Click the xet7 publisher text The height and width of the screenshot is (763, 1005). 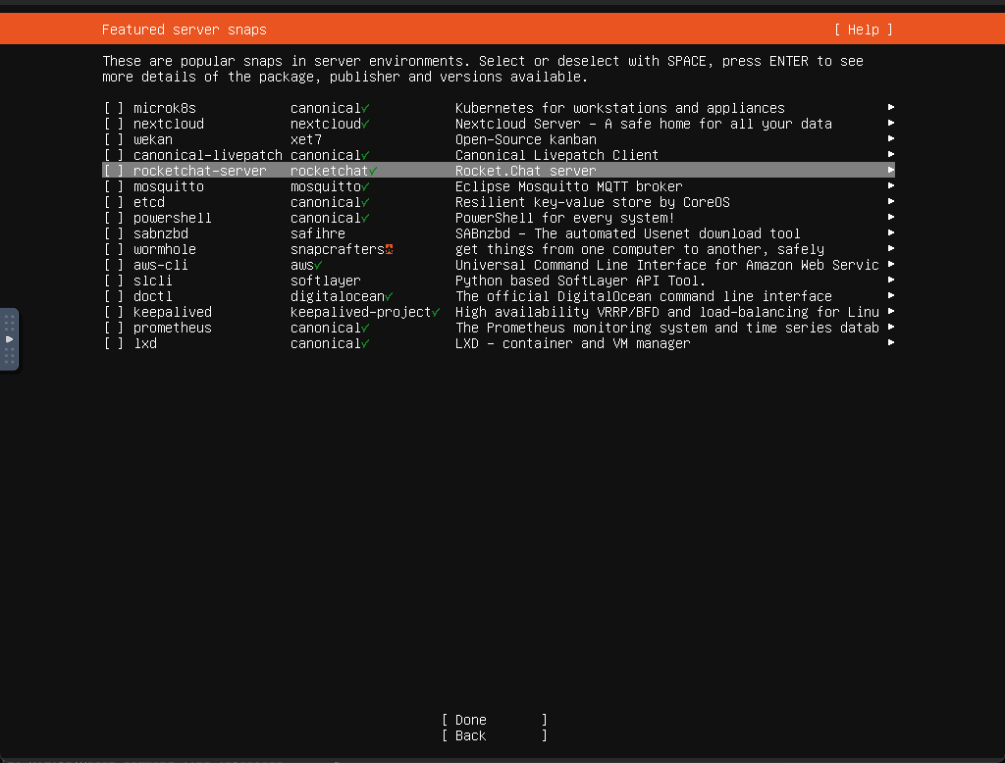(x=306, y=140)
